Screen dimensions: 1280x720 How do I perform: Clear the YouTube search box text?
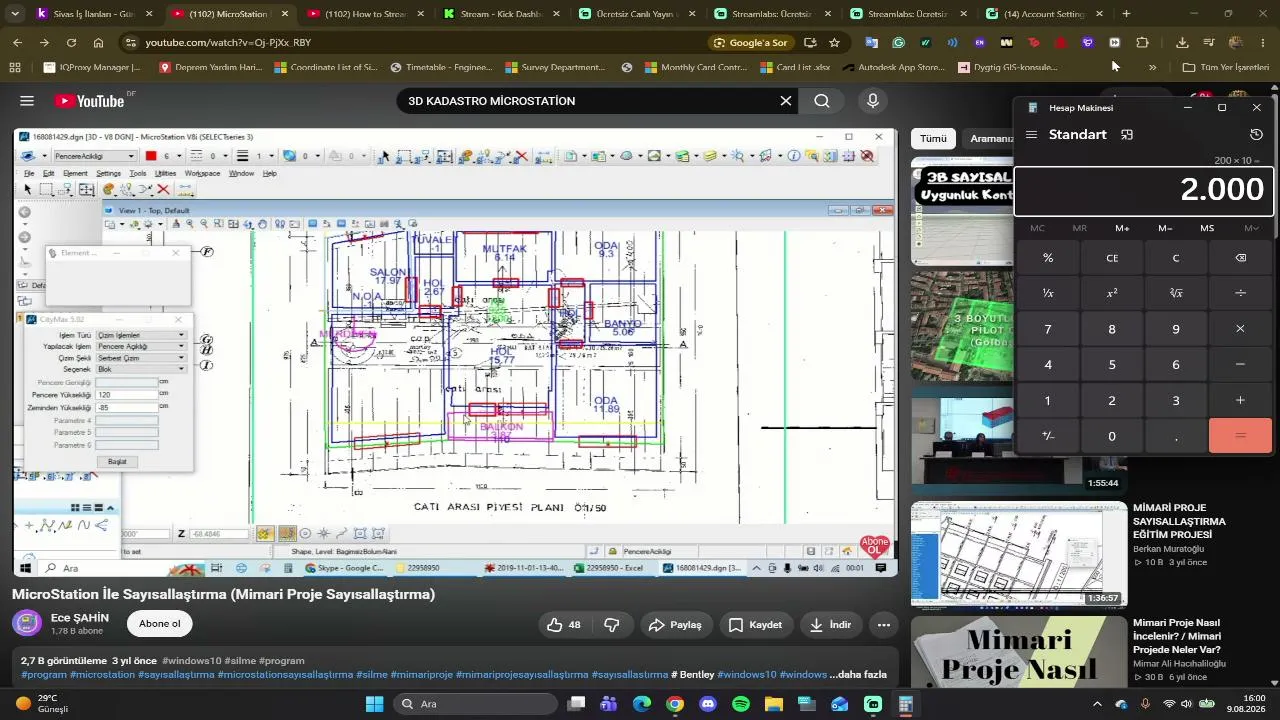(786, 101)
